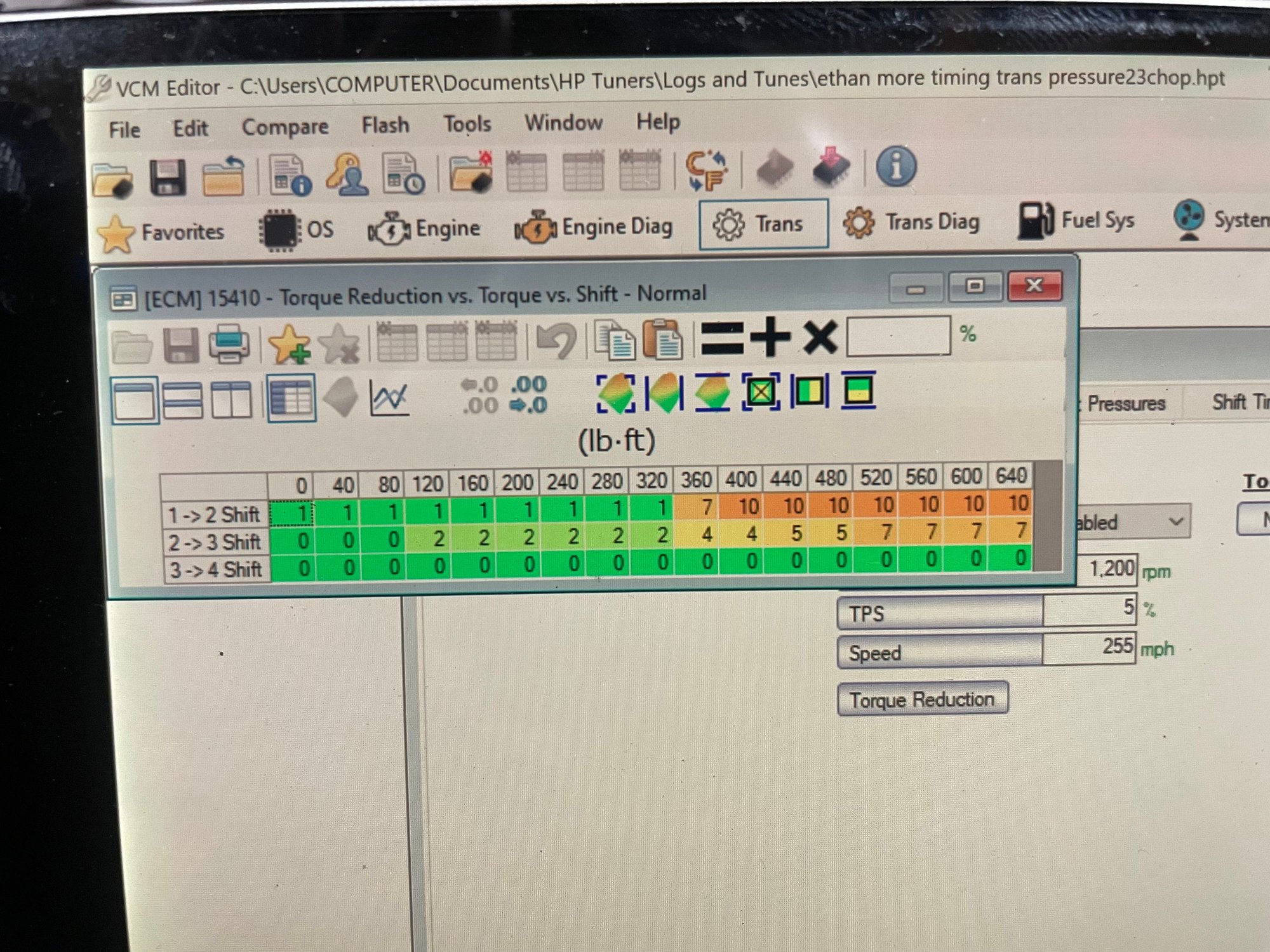This screenshot has height=952, width=1270.
Task: Click the multiply X operation icon
Action: pos(820,336)
